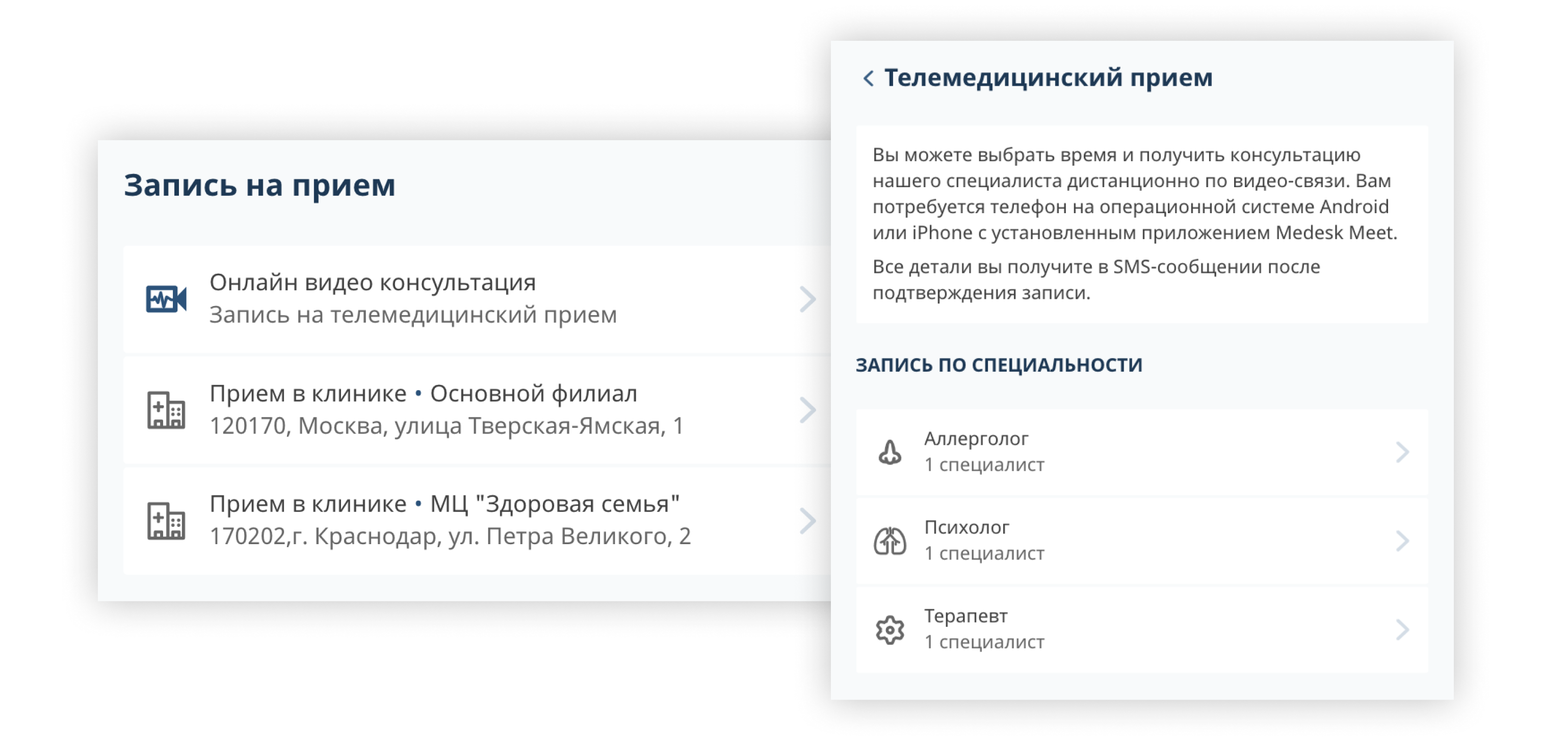Click the lungs icon next to Психолог
Viewport: 1568px width, 741px height.
(x=890, y=541)
